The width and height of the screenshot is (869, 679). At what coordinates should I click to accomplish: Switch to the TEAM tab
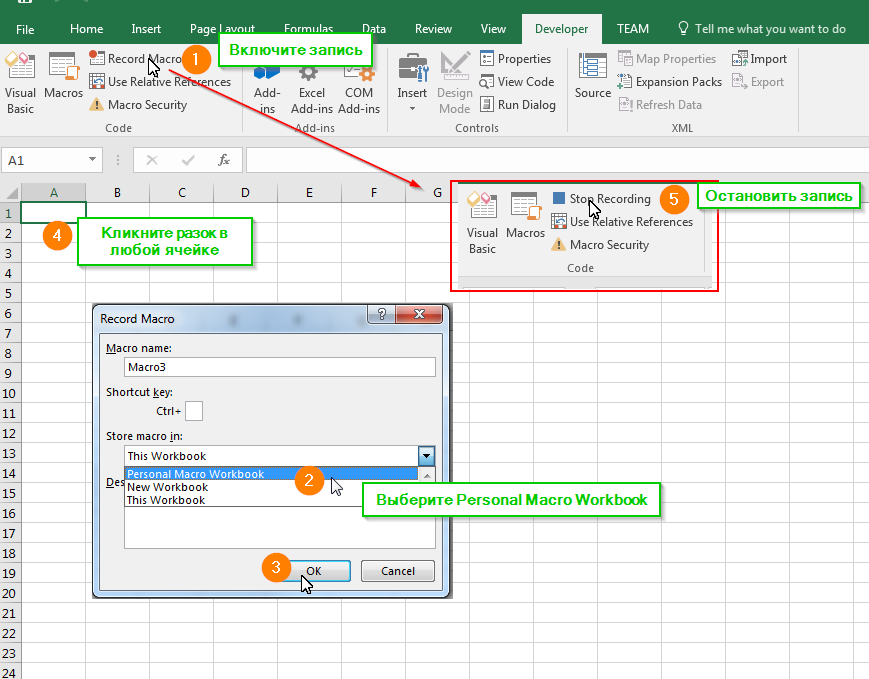click(x=633, y=29)
